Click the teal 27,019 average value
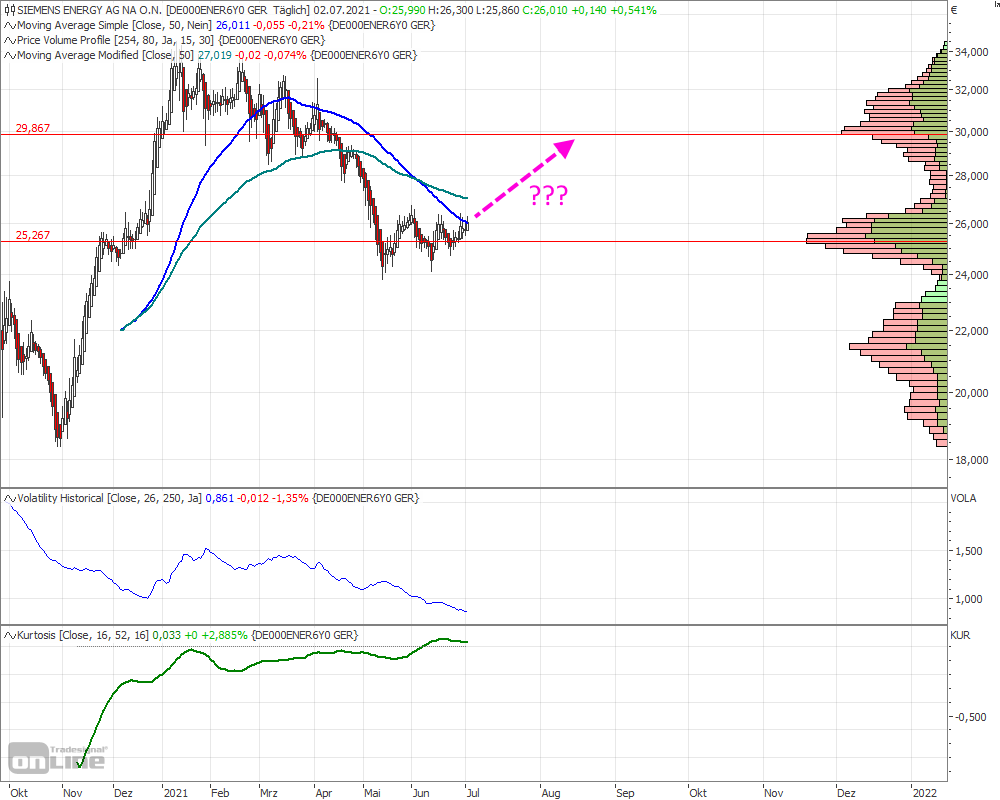Viewport: 1000px width, 800px height. (215, 56)
